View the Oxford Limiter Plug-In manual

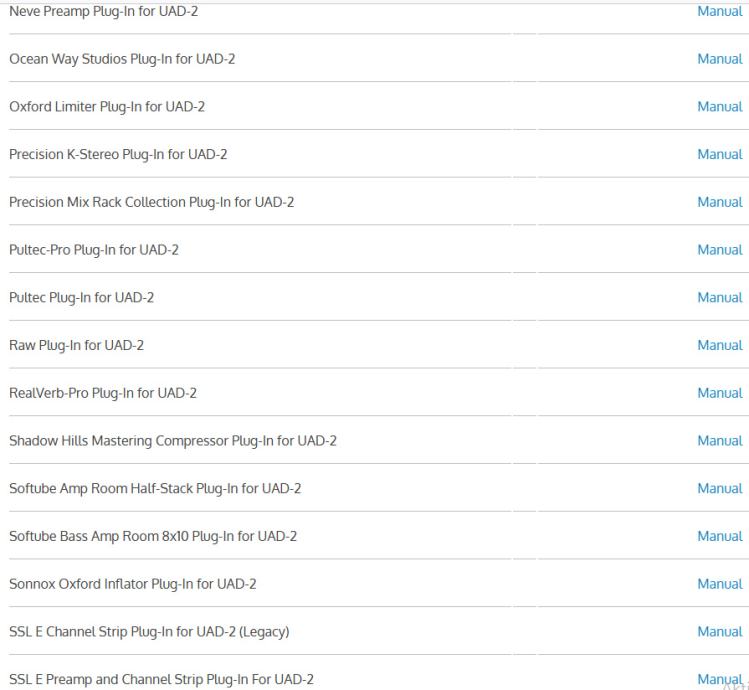tap(720, 107)
